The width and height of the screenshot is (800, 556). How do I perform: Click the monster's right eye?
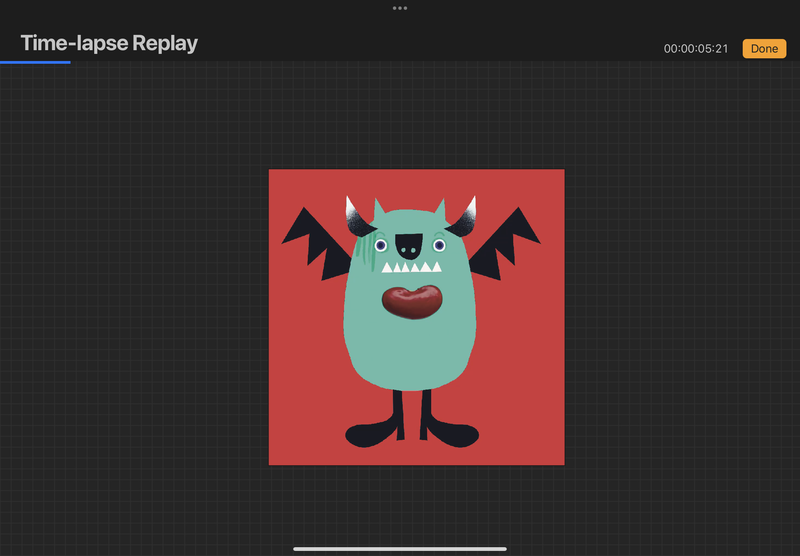(x=438, y=244)
